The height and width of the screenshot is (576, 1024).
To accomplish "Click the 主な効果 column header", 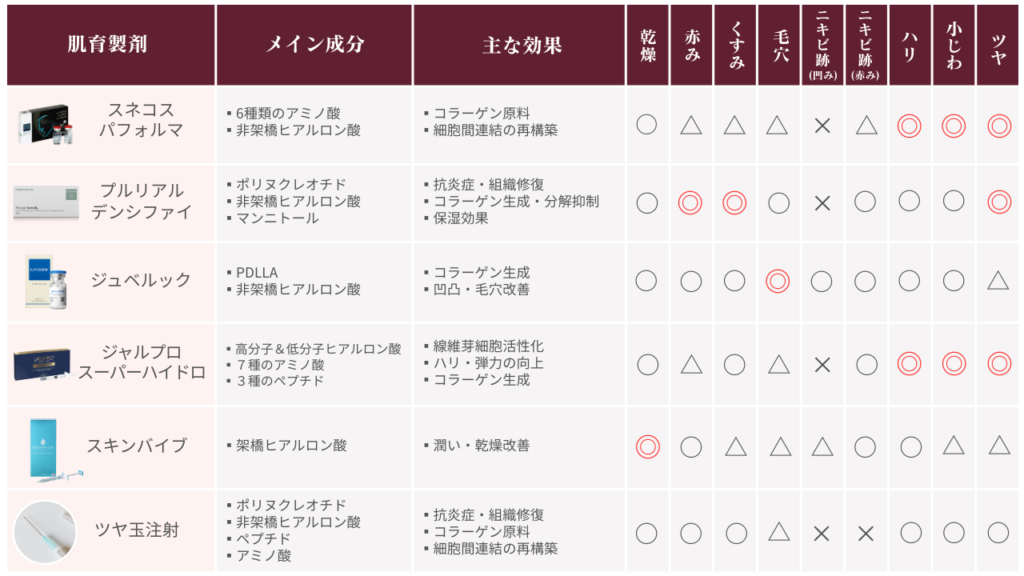I will coord(520,45).
